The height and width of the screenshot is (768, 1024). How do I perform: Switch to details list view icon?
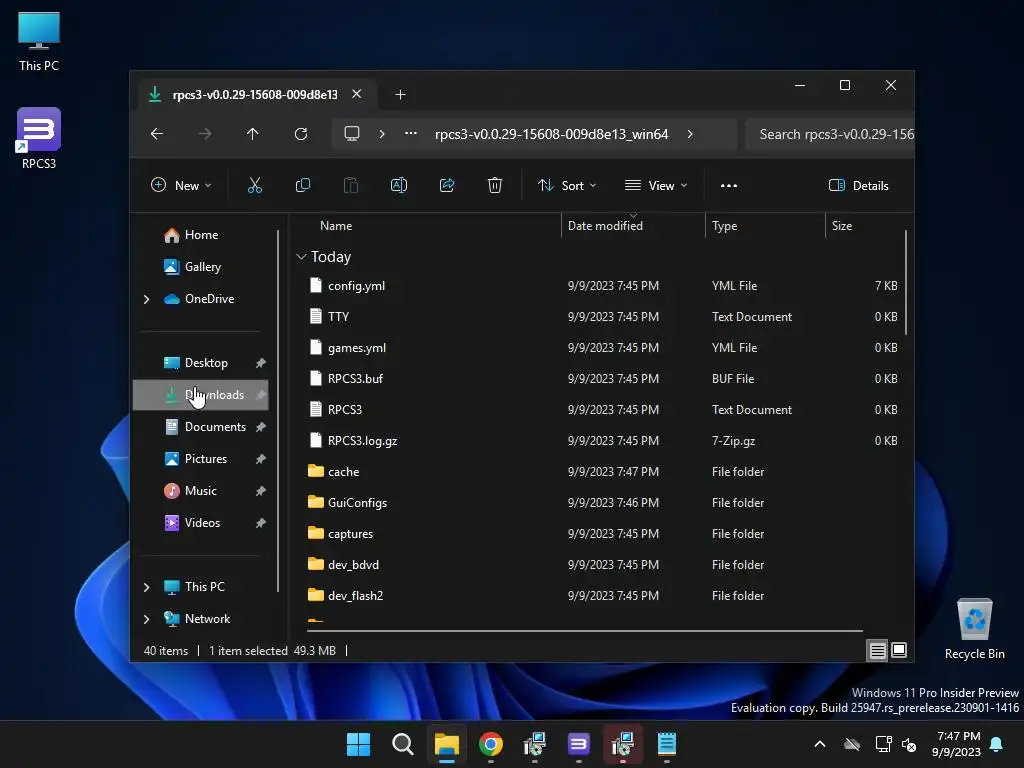[877, 650]
